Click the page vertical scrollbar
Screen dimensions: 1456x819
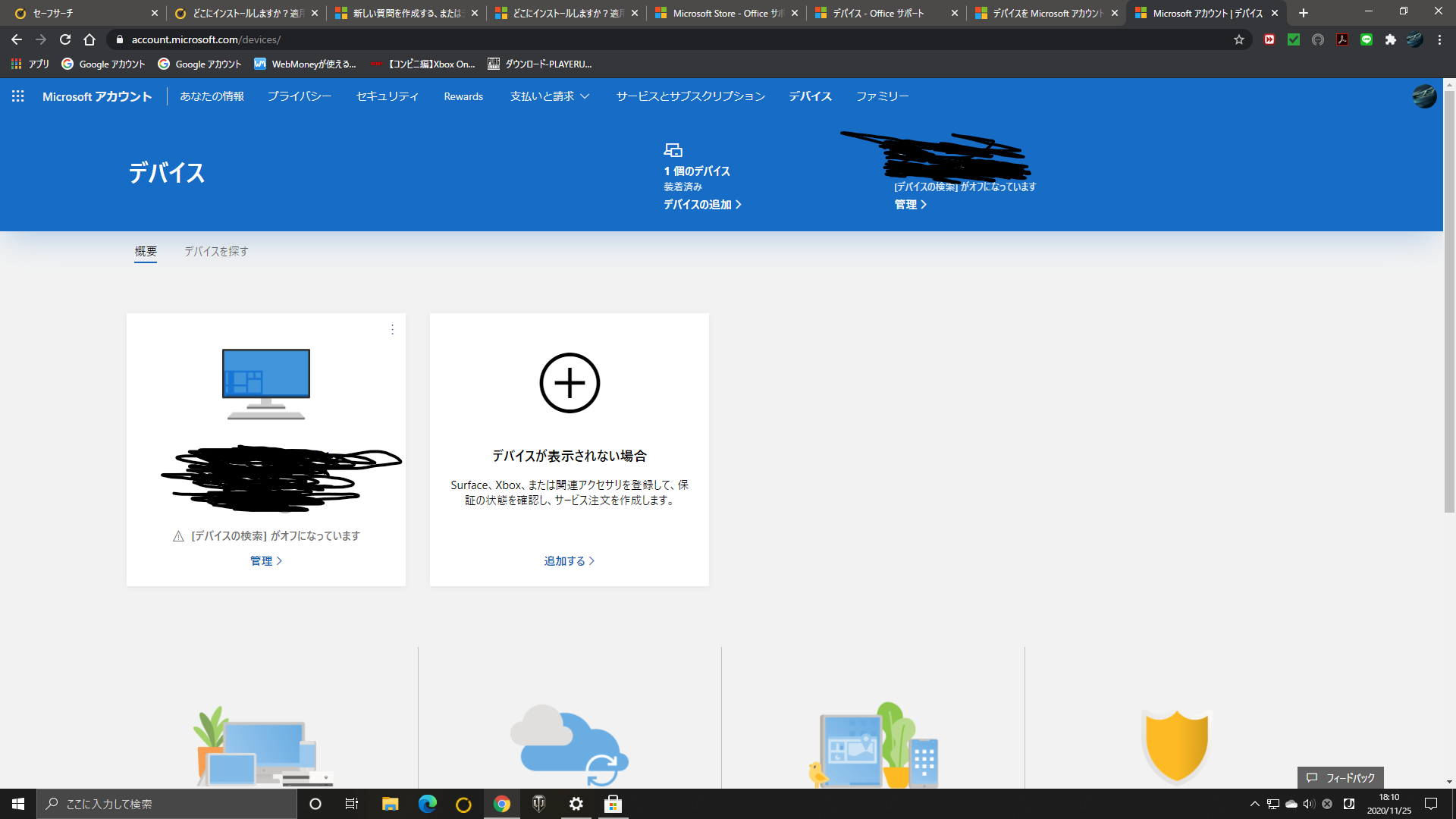click(1449, 303)
